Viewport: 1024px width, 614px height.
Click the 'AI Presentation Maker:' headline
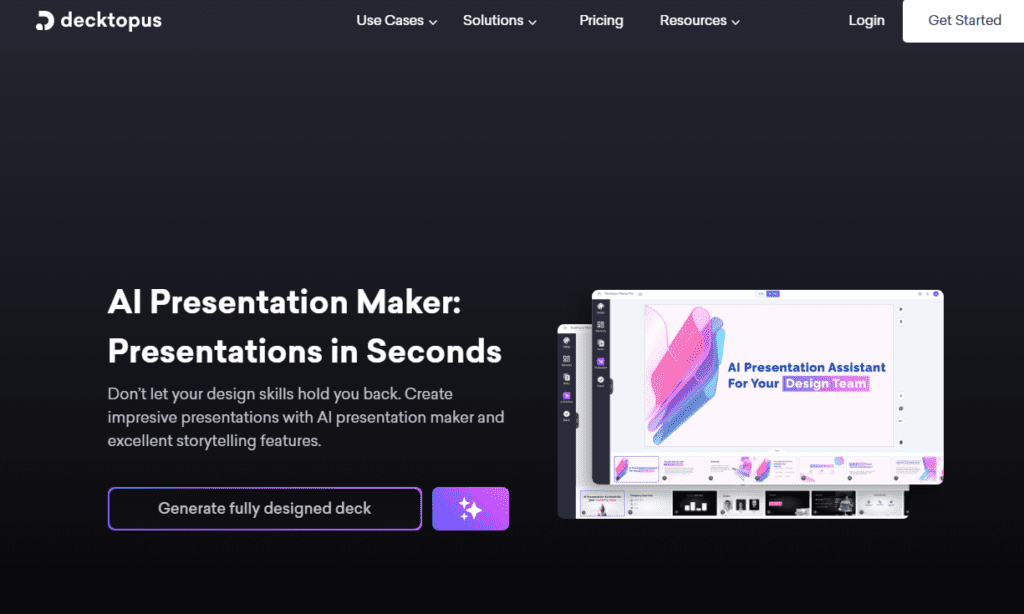[284, 302]
